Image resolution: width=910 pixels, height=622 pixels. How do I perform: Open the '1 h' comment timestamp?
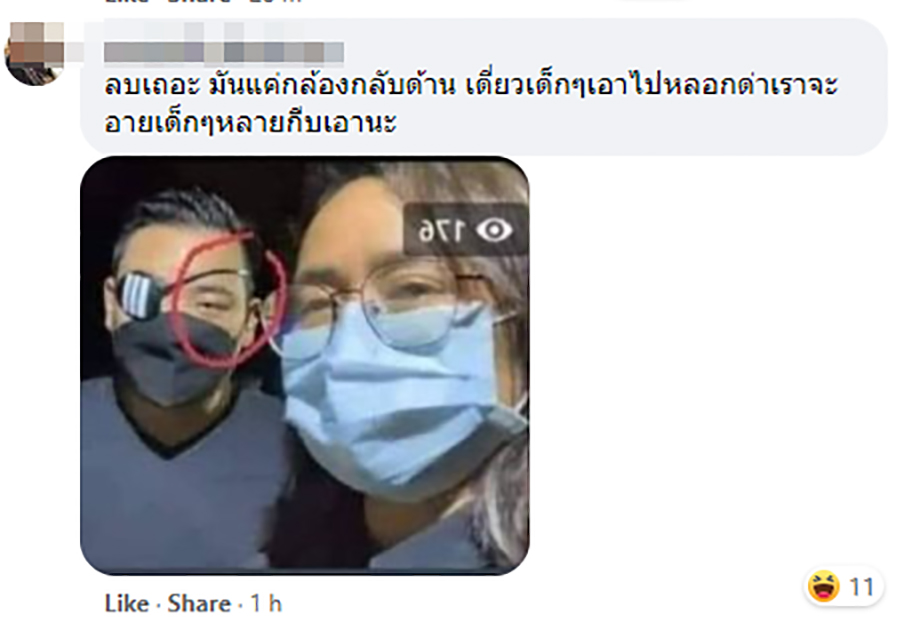coord(266,604)
